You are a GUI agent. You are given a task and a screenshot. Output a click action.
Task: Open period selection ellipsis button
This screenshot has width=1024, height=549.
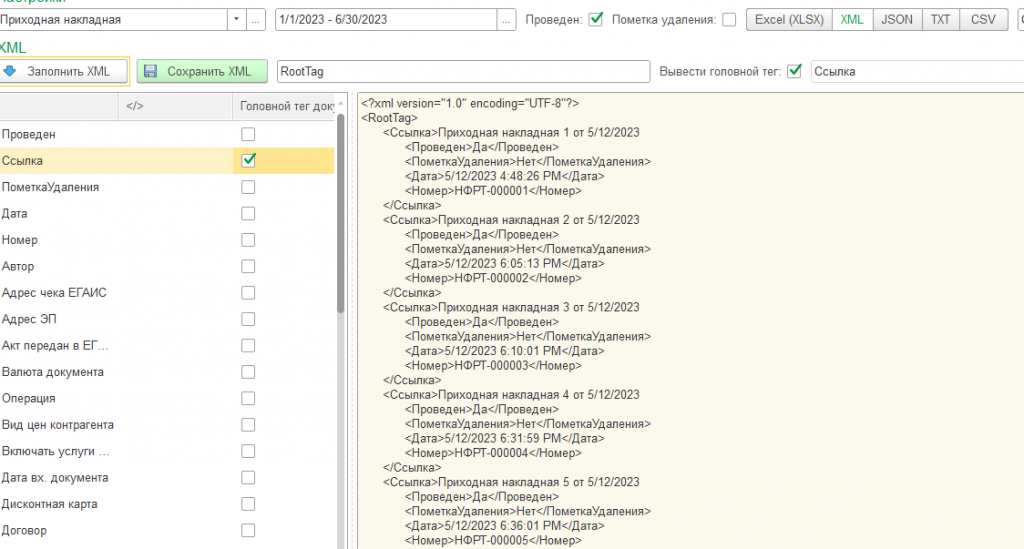tap(507, 19)
